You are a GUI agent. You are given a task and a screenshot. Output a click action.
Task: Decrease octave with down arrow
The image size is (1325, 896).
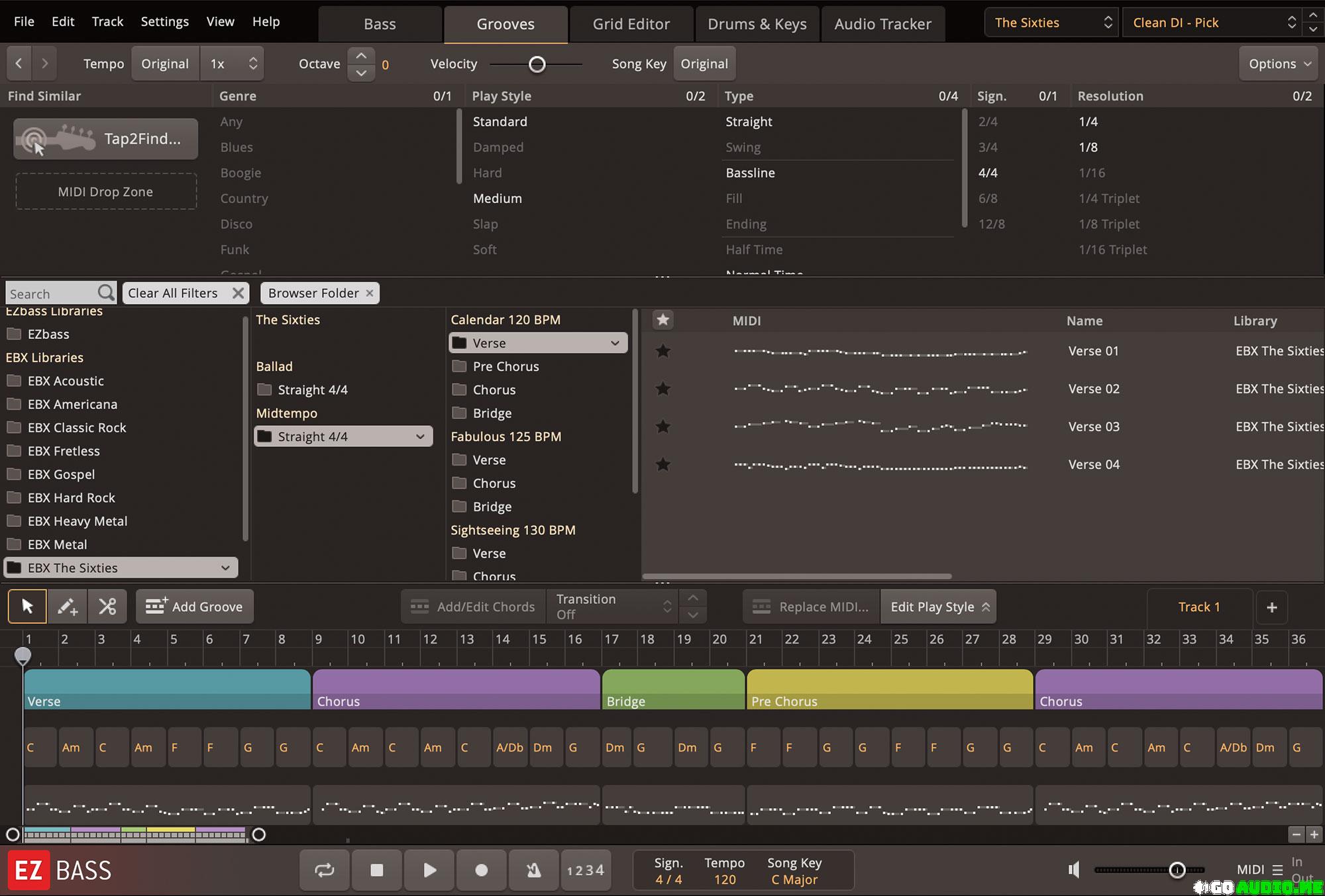(x=361, y=73)
